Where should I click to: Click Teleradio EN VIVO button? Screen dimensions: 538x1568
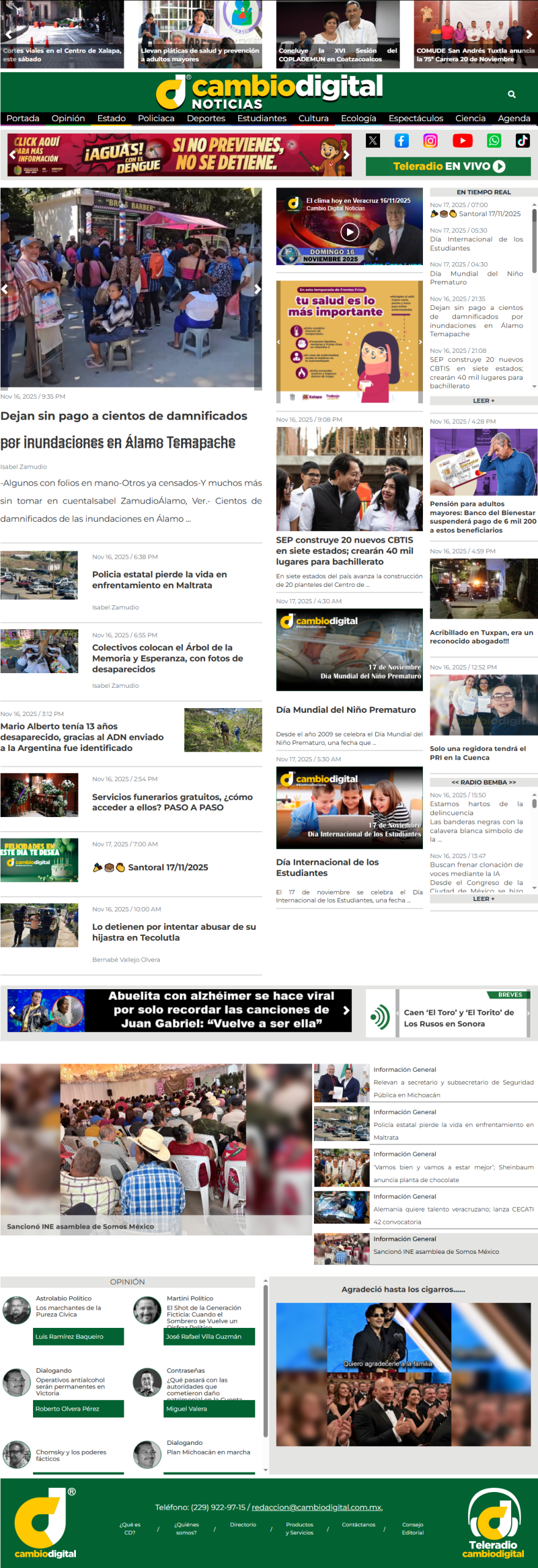pyautogui.click(x=448, y=166)
